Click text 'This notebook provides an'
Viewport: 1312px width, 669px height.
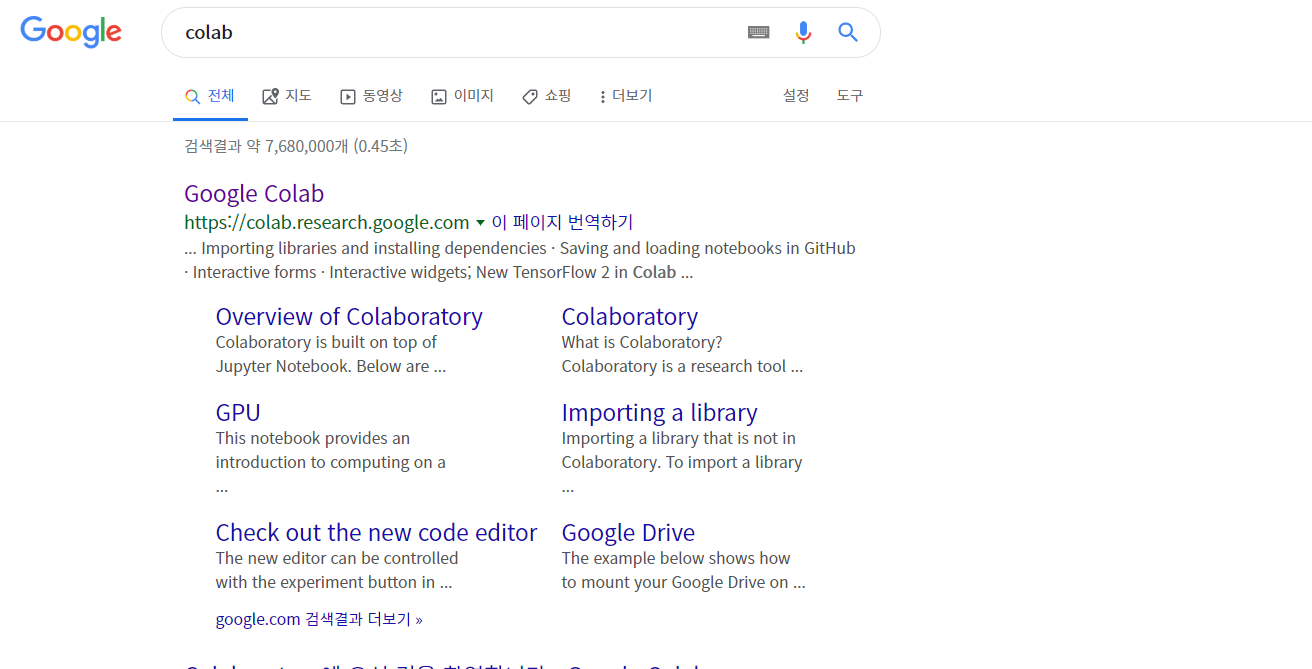pos(313,438)
